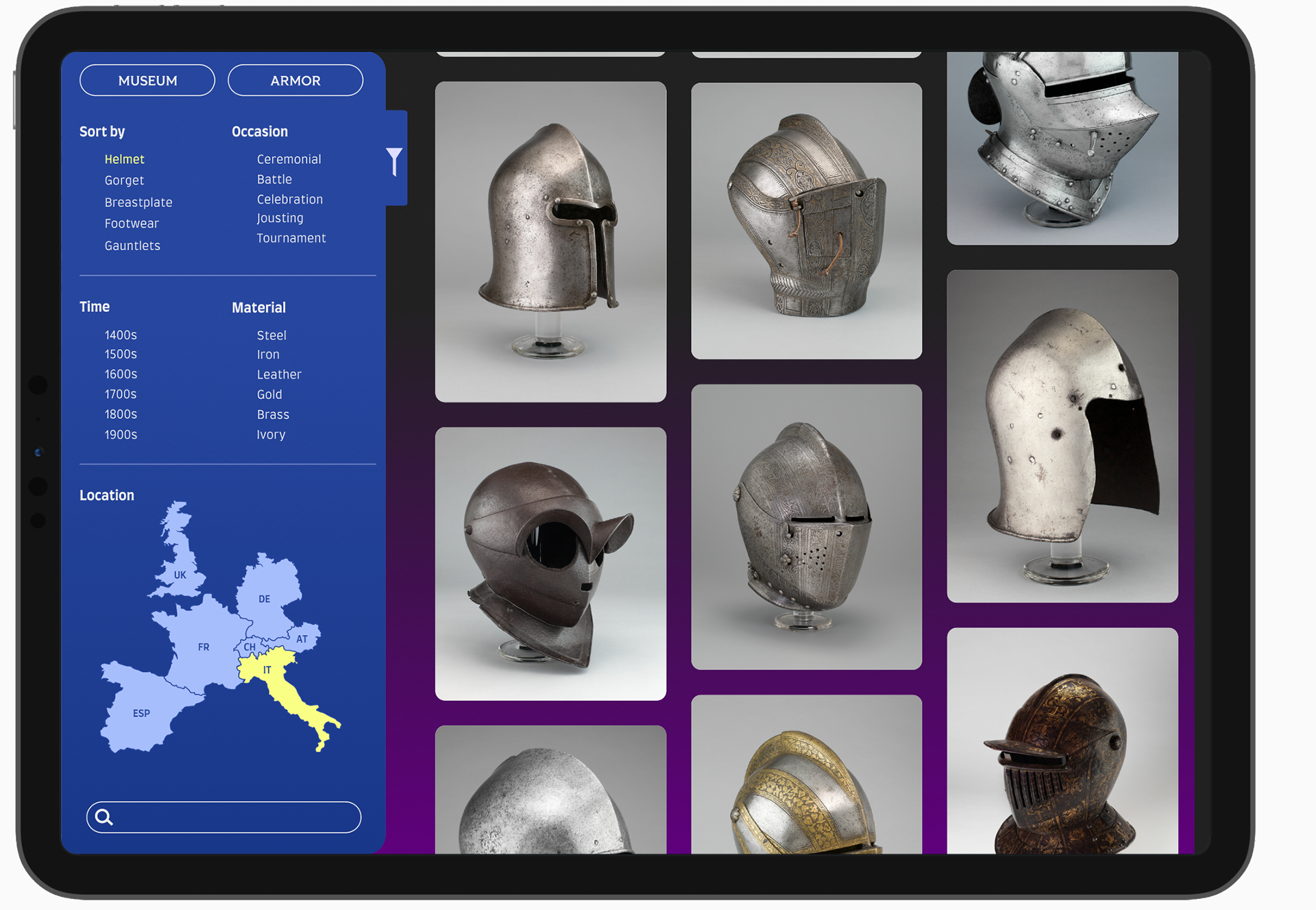
Task: Click the magnifying glass search icon
Action: [104, 817]
